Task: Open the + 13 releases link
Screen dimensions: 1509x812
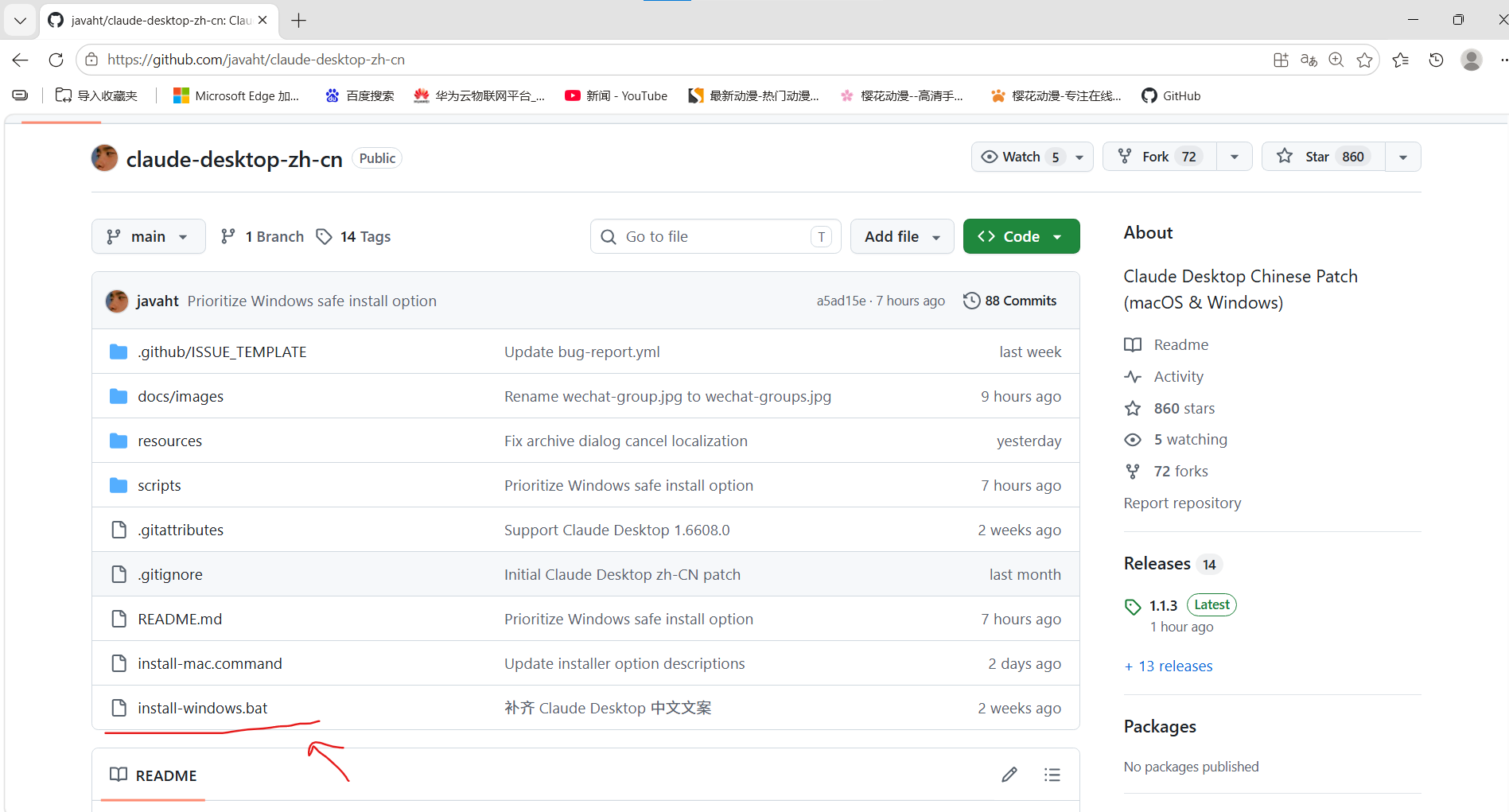Action: click(x=1169, y=666)
